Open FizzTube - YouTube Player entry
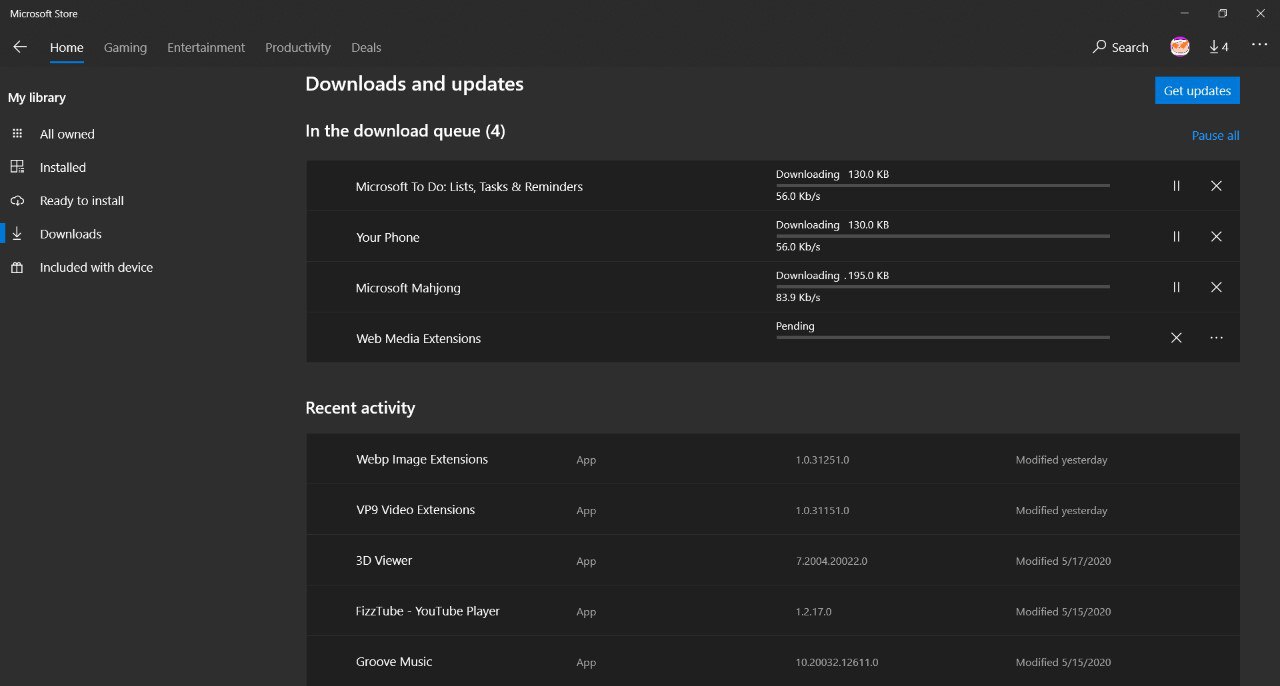This screenshot has height=686, width=1280. (773, 611)
